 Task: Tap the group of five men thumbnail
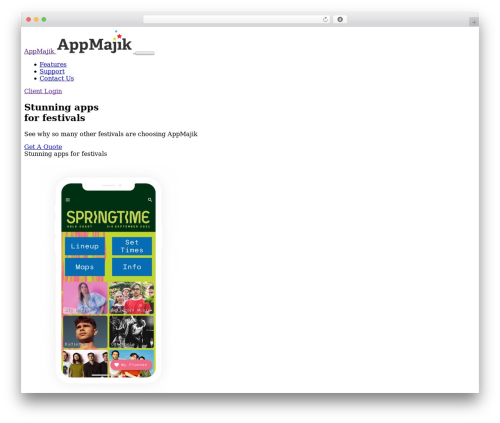pyautogui.click(x=85, y=363)
